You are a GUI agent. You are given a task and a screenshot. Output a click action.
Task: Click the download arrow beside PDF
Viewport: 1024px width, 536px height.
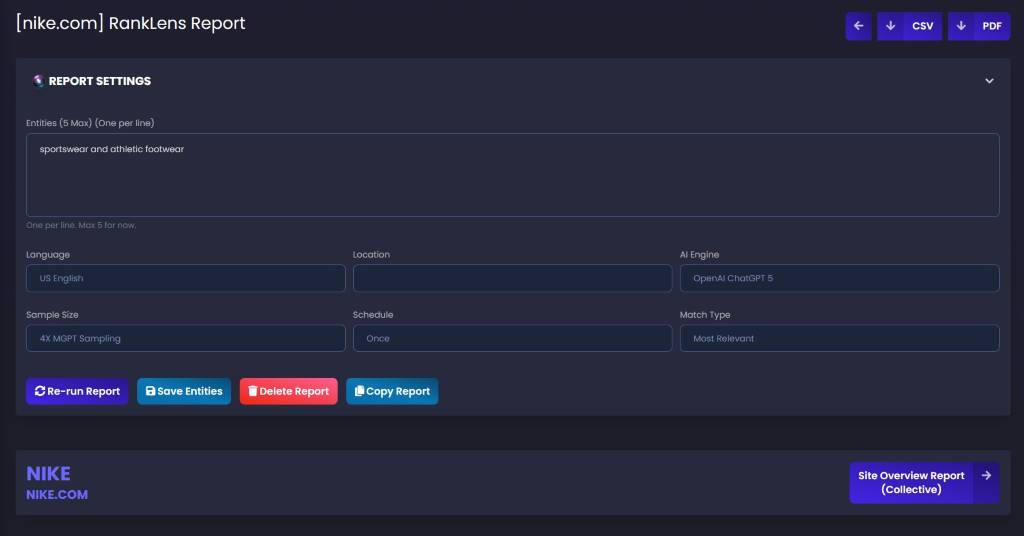click(961, 26)
